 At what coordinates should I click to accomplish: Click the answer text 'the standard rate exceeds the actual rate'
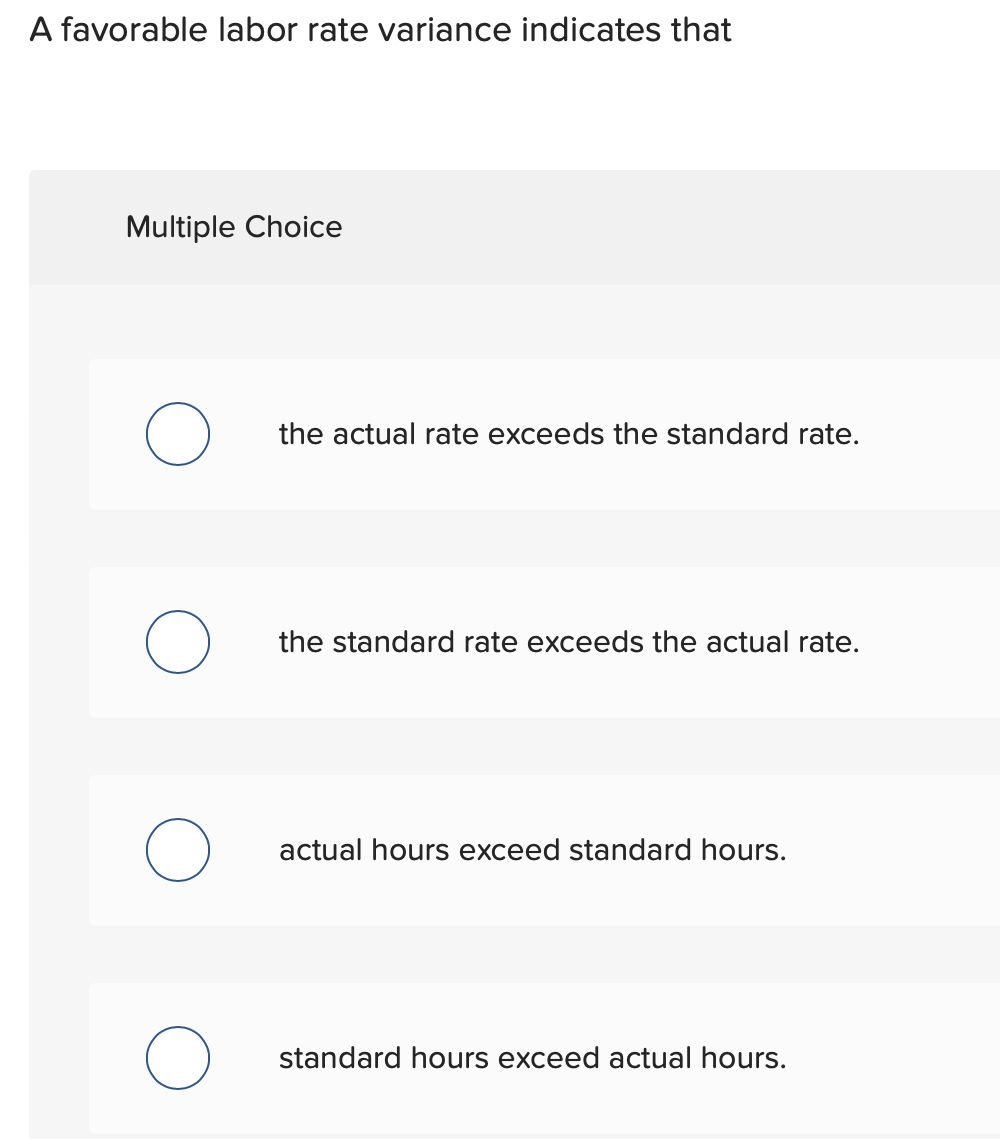tap(568, 642)
